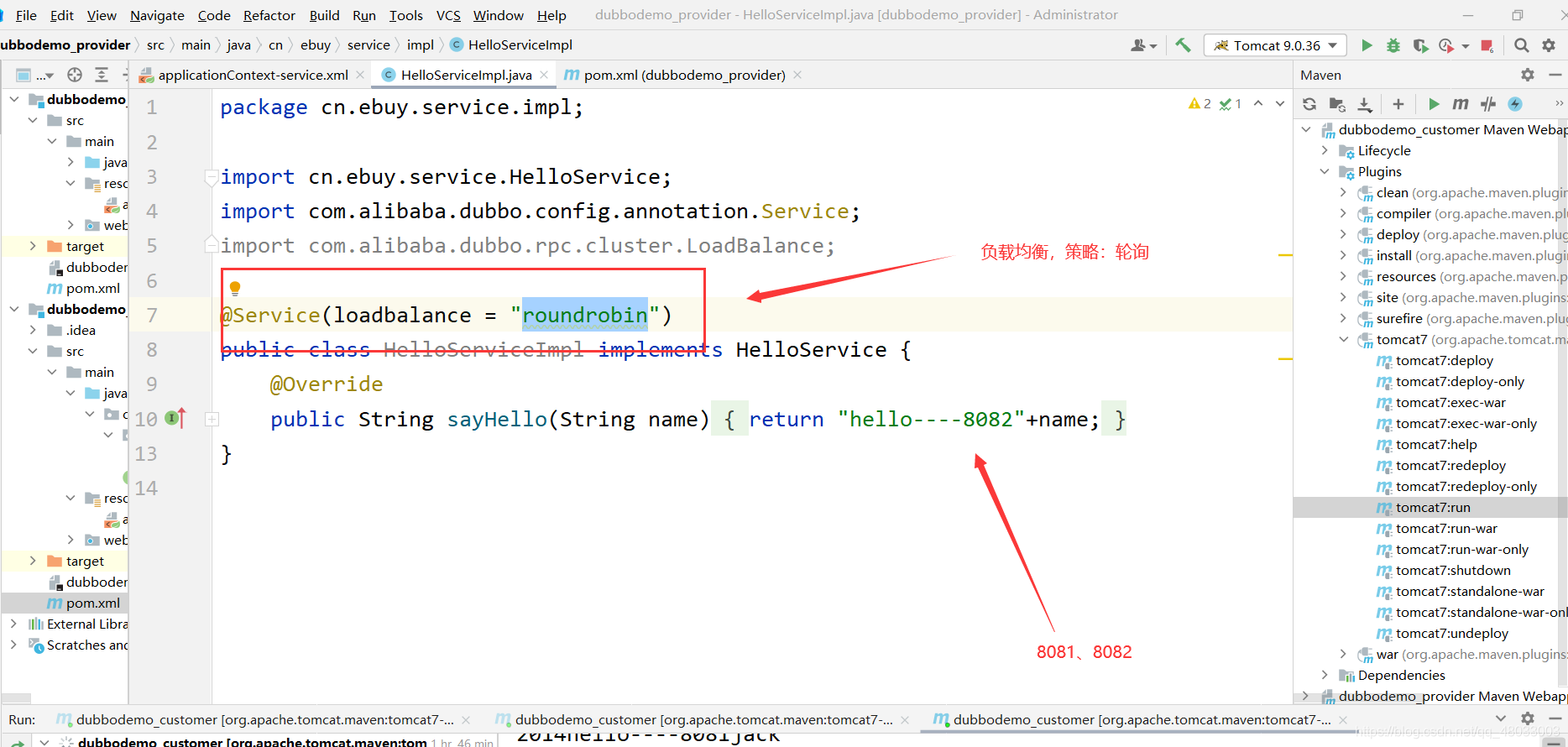Start debugging with the green bug icon
The image size is (1568, 747).
[1393, 45]
